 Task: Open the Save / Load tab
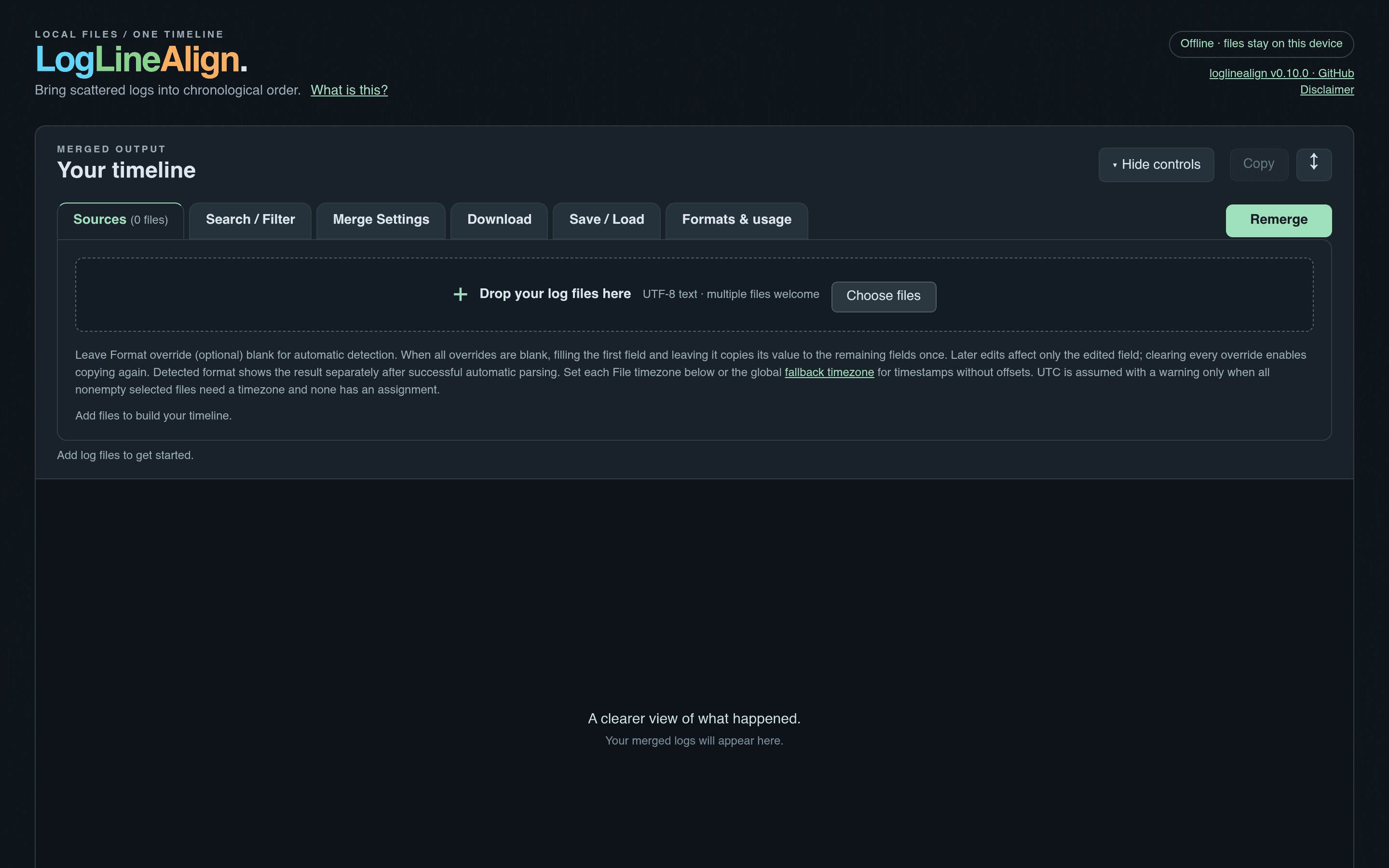[606, 220]
